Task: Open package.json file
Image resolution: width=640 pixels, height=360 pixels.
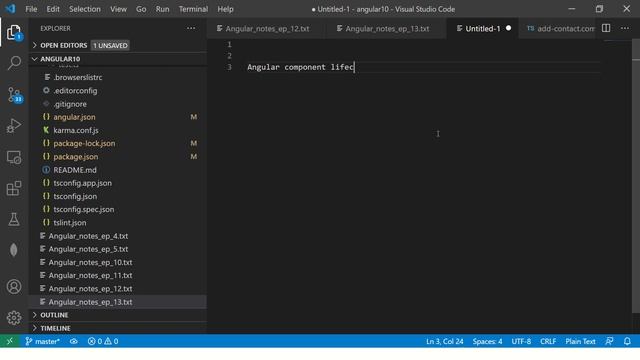Action: point(76,157)
